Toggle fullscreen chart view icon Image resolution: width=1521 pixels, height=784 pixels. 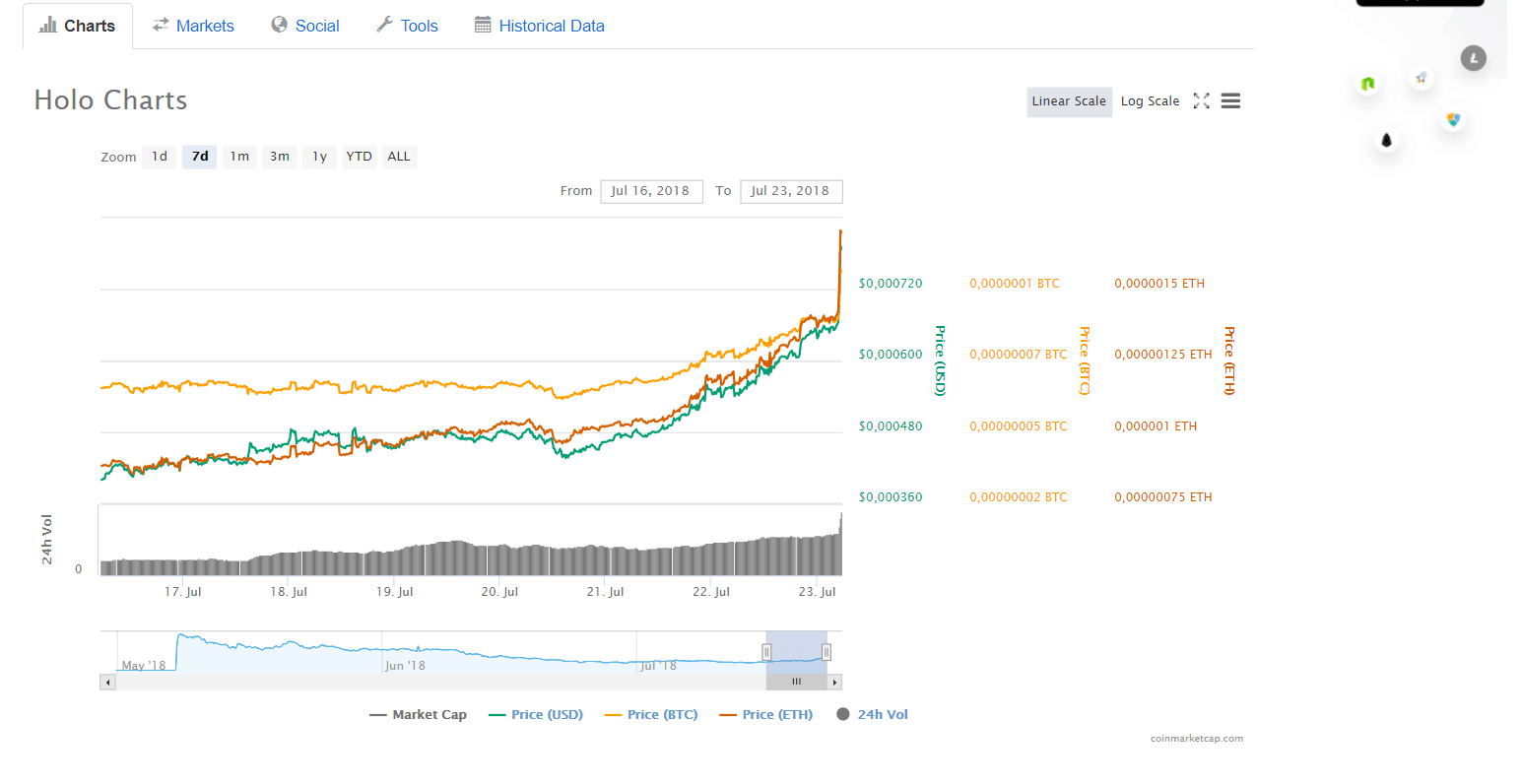(x=1201, y=101)
